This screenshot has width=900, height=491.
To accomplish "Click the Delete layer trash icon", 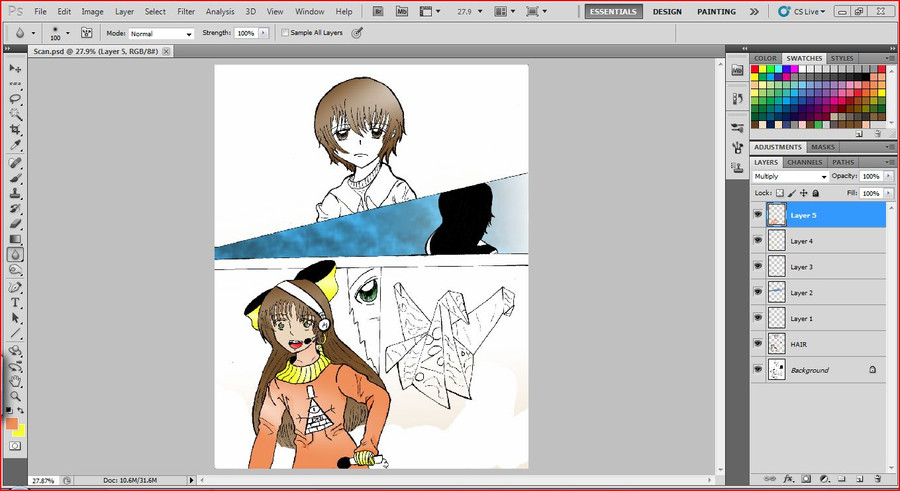I will (x=877, y=478).
